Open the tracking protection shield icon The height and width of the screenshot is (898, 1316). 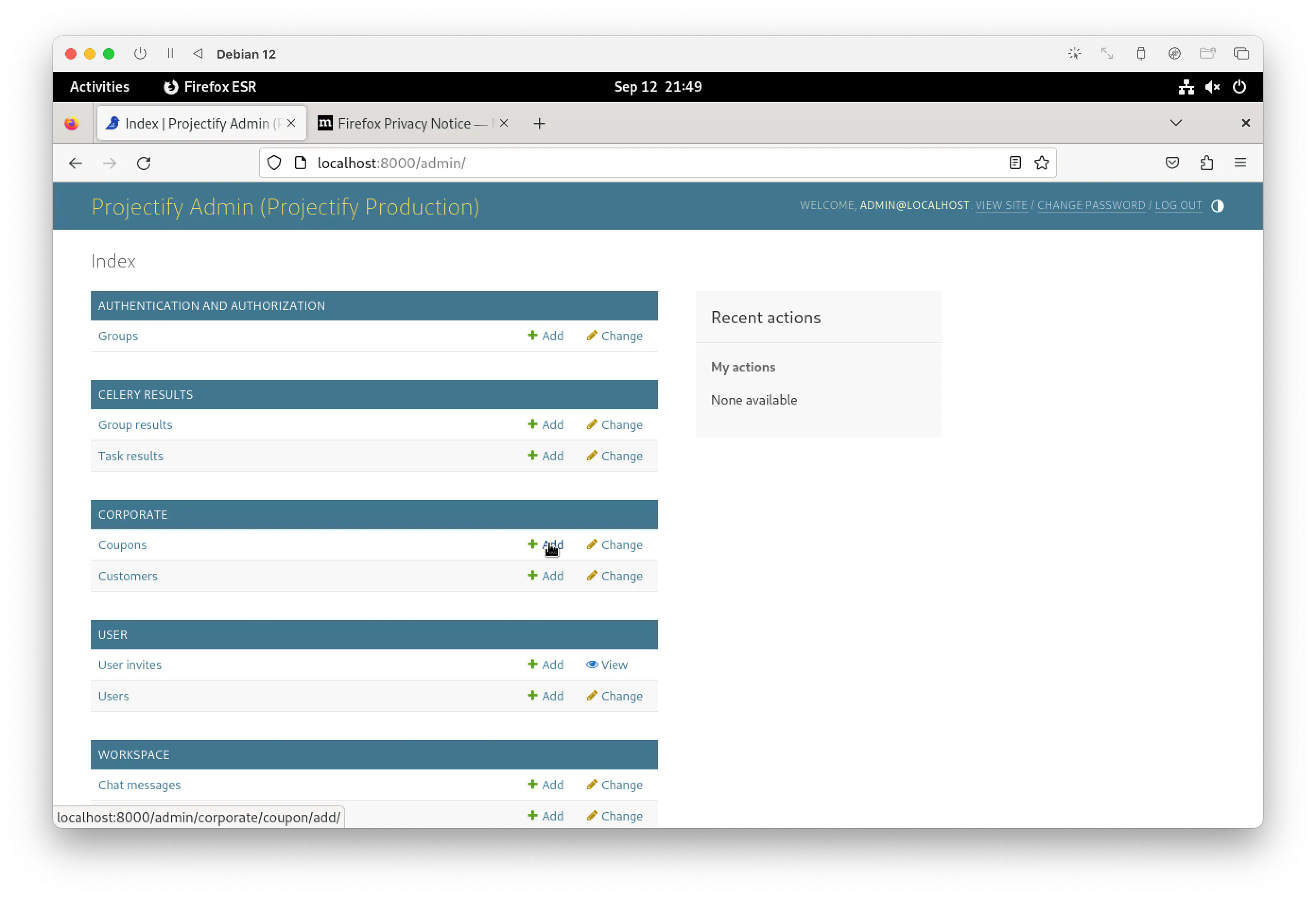(x=274, y=163)
